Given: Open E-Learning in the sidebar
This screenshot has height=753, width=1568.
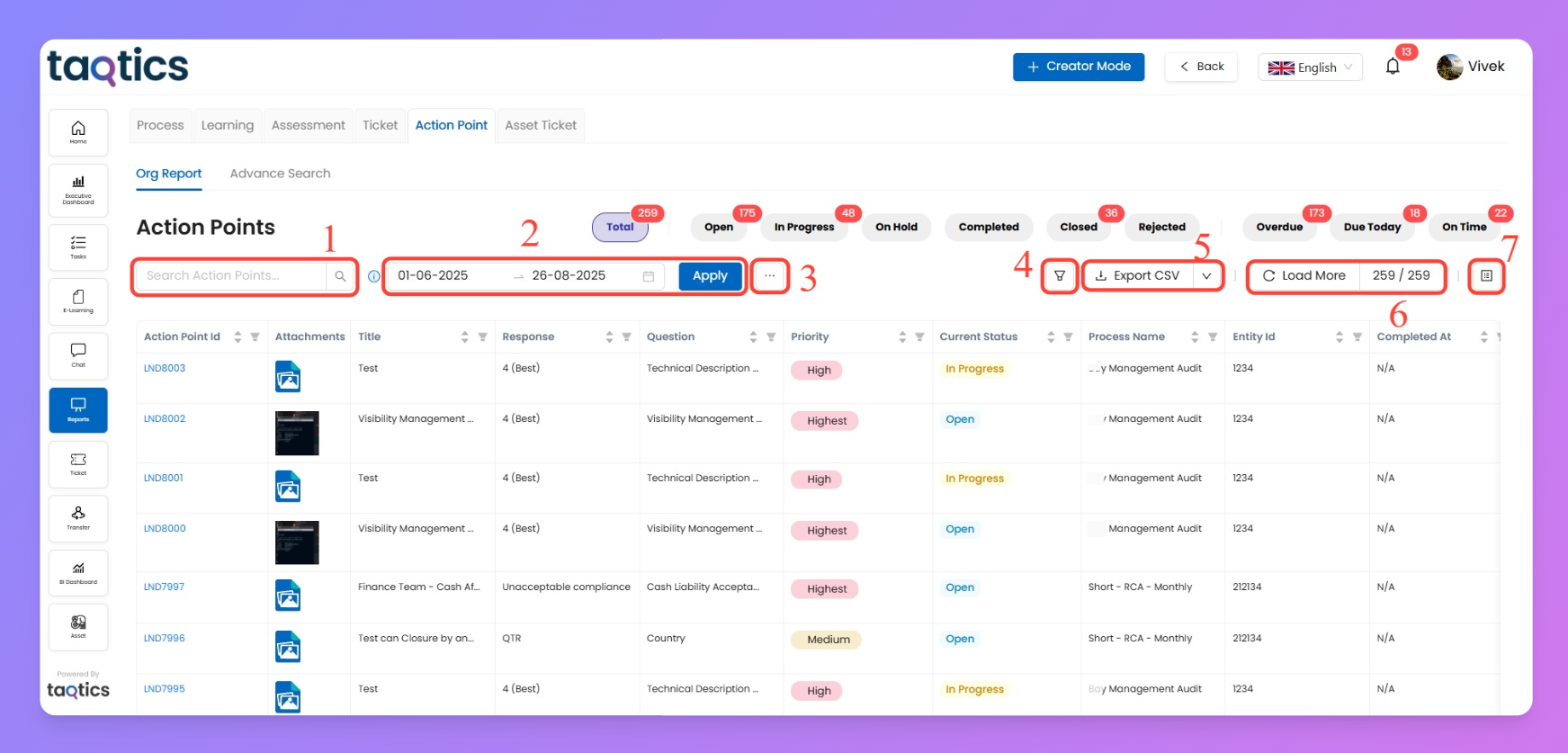Looking at the screenshot, I should pyautogui.click(x=78, y=301).
